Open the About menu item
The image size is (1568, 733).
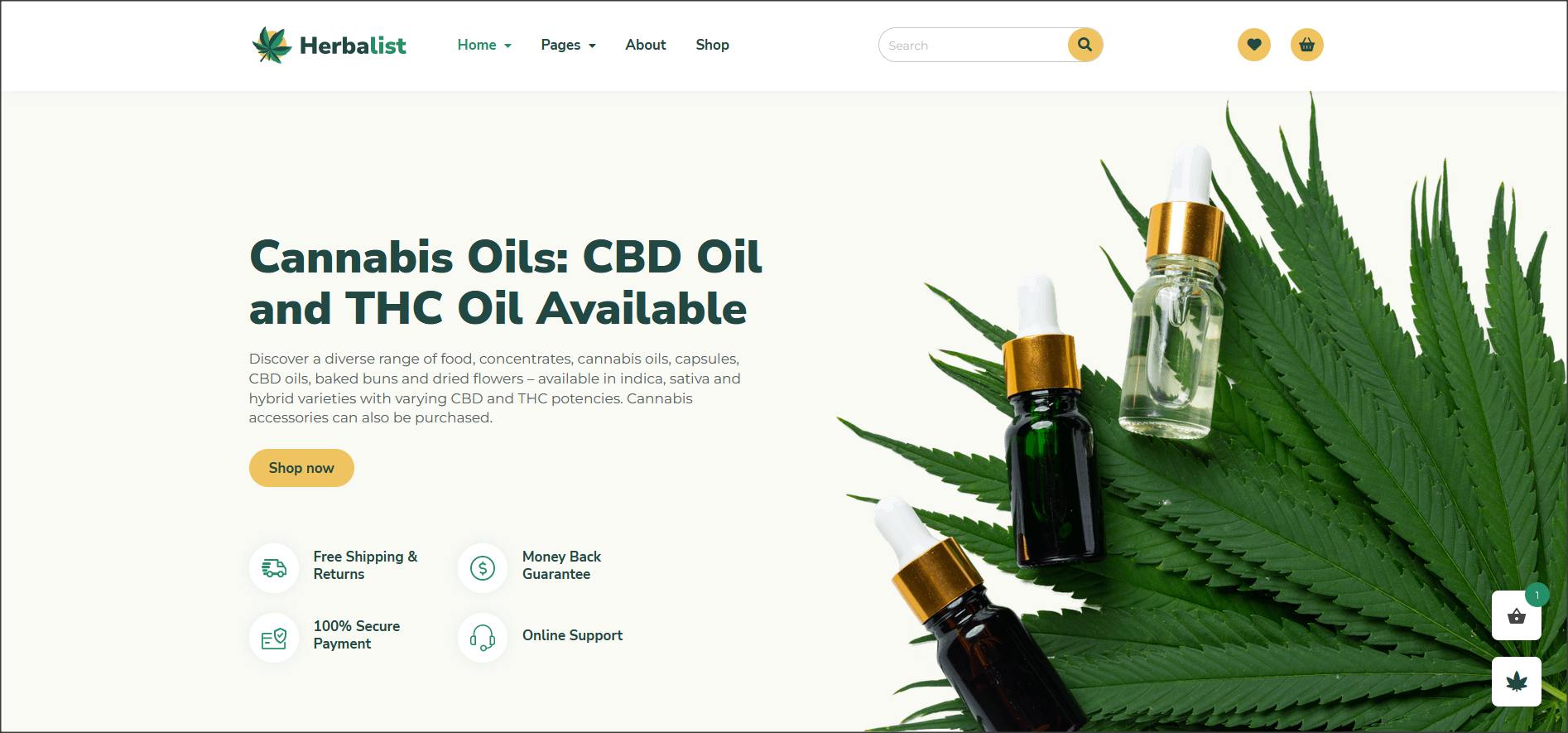pyautogui.click(x=646, y=45)
